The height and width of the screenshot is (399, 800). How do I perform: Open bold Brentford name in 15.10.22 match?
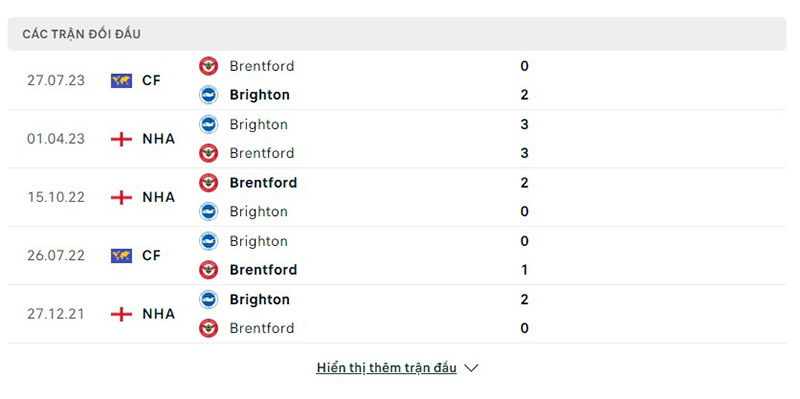click(x=263, y=183)
